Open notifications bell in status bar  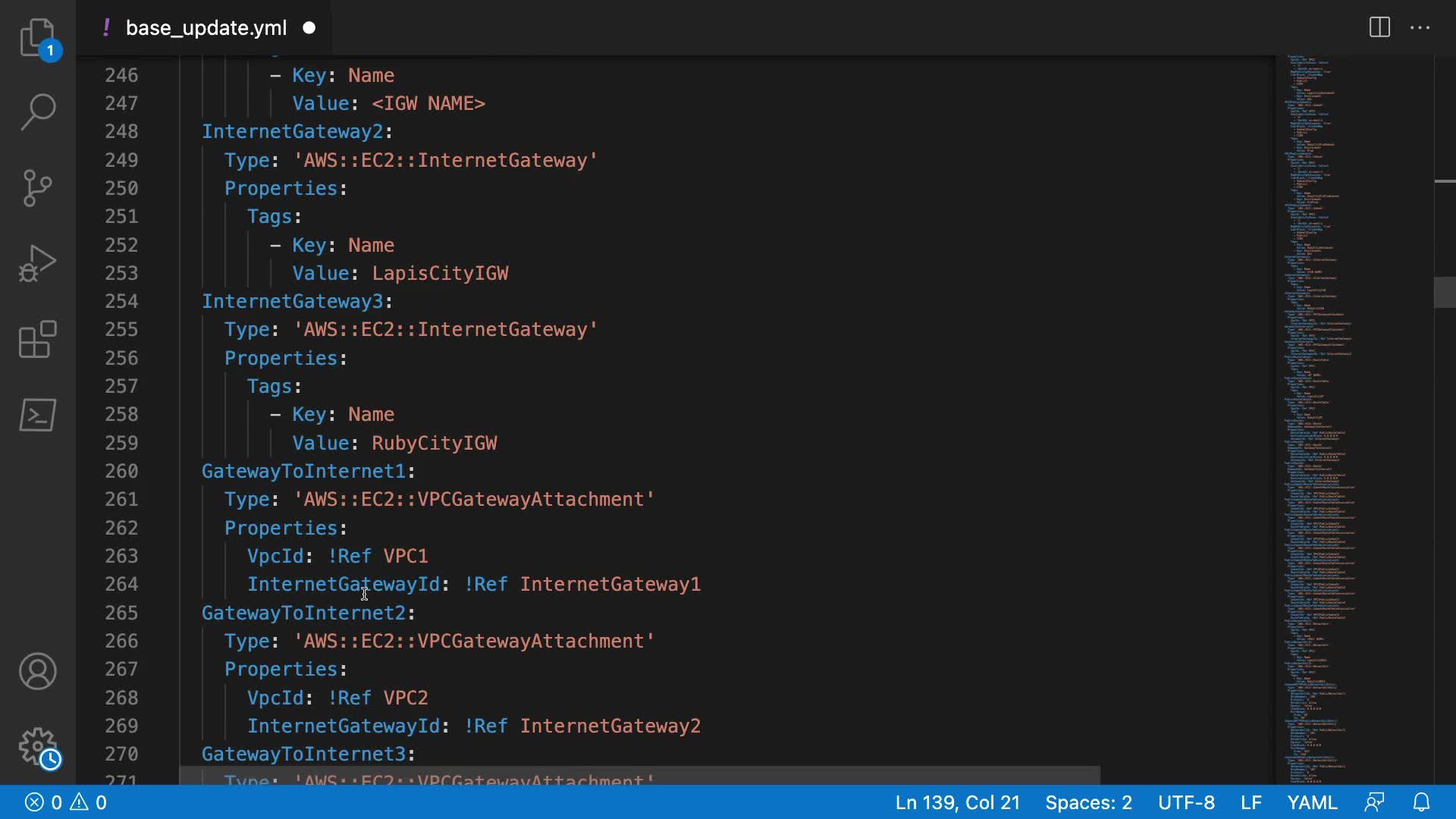point(1422,802)
